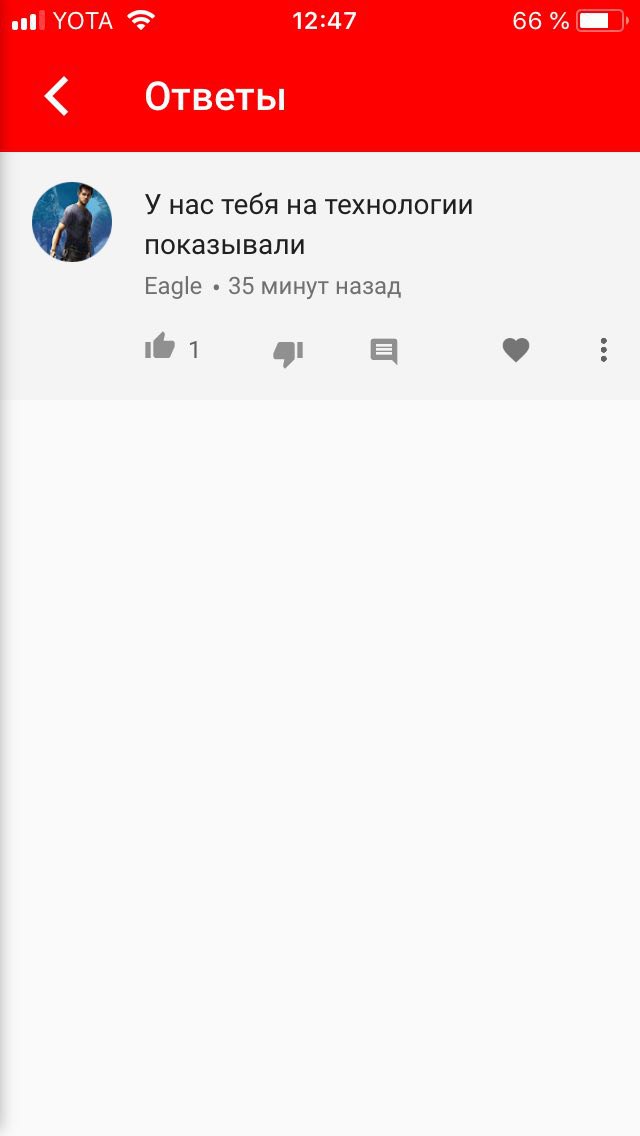Tap the 12:47 clock in status bar
This screenshot has height=1136, width=640.
(325, 20)
